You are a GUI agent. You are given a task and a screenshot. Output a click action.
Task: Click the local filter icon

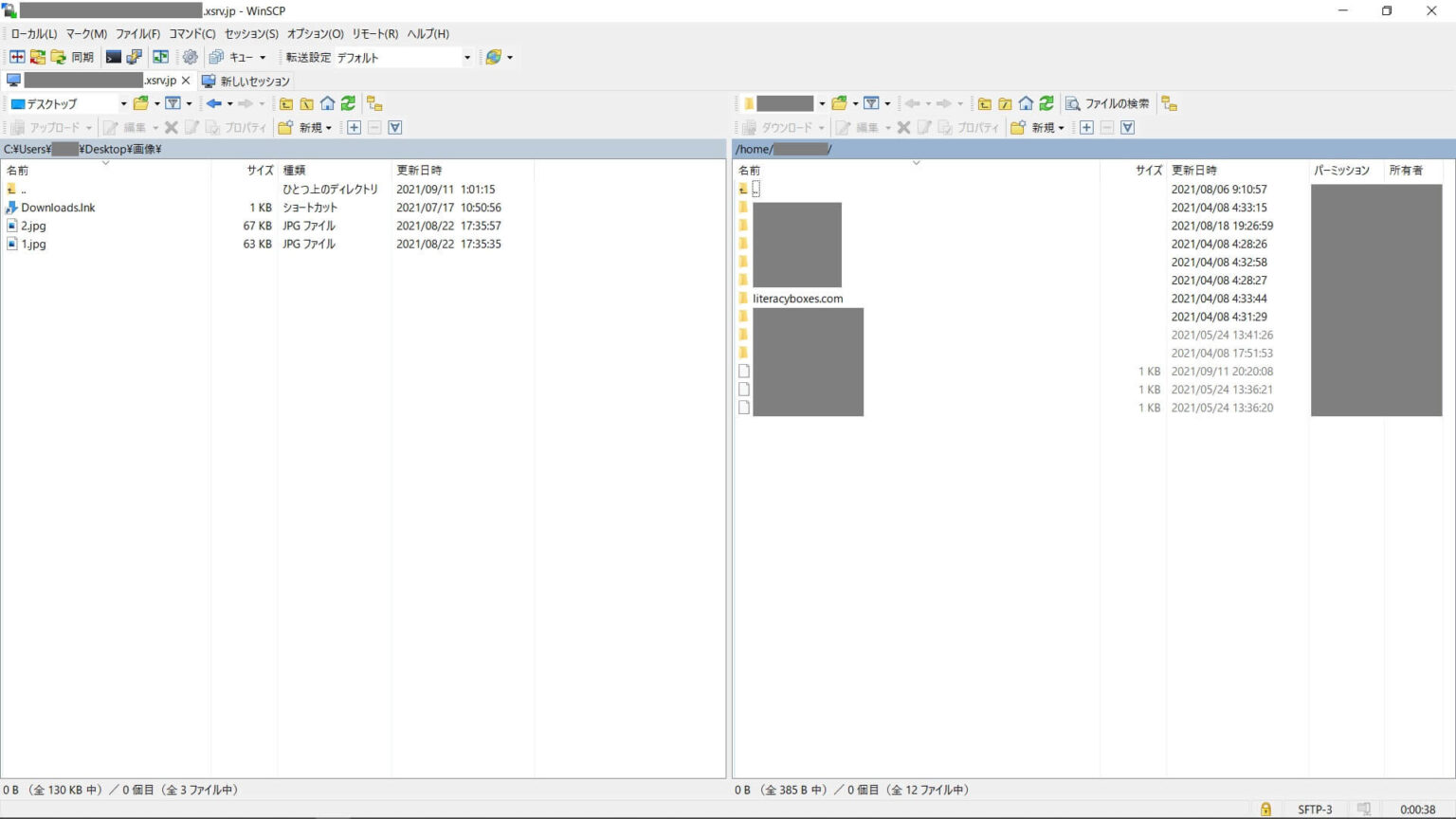click(x=173, y=103)
